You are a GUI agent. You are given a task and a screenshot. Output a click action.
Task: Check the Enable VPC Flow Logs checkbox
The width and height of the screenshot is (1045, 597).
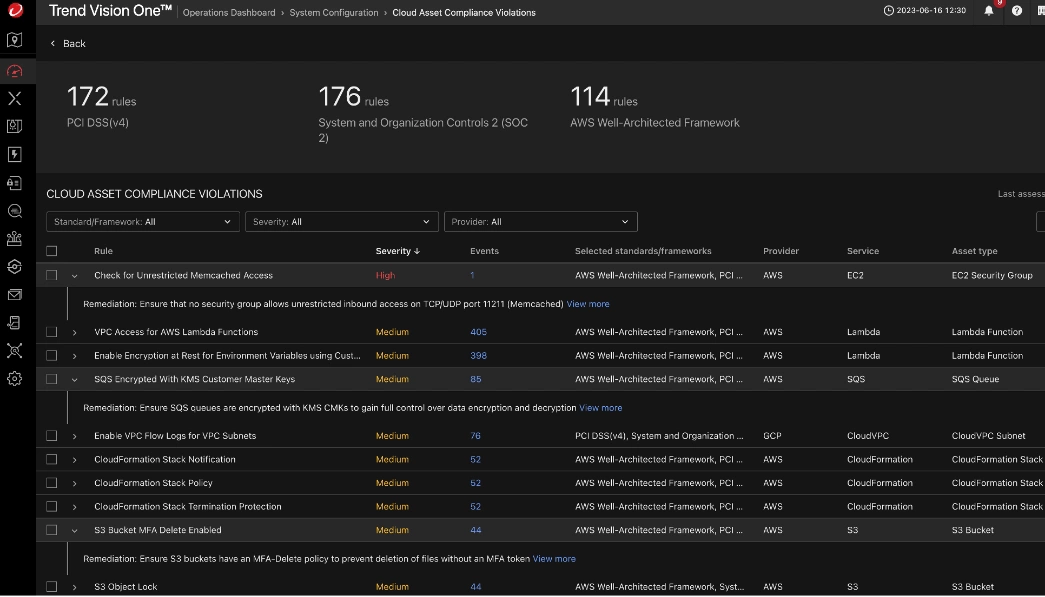pos(51,436)
